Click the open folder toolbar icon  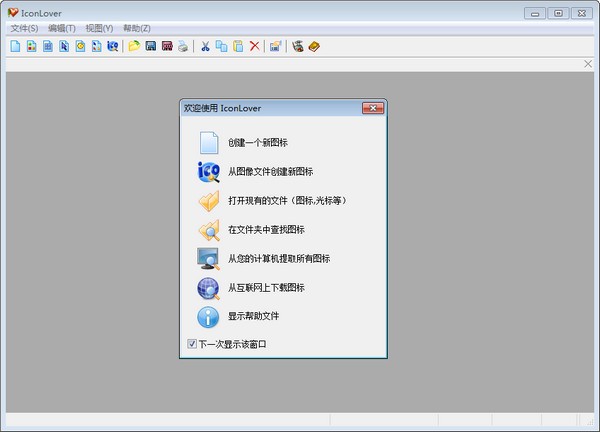click(x=134, y=46)
